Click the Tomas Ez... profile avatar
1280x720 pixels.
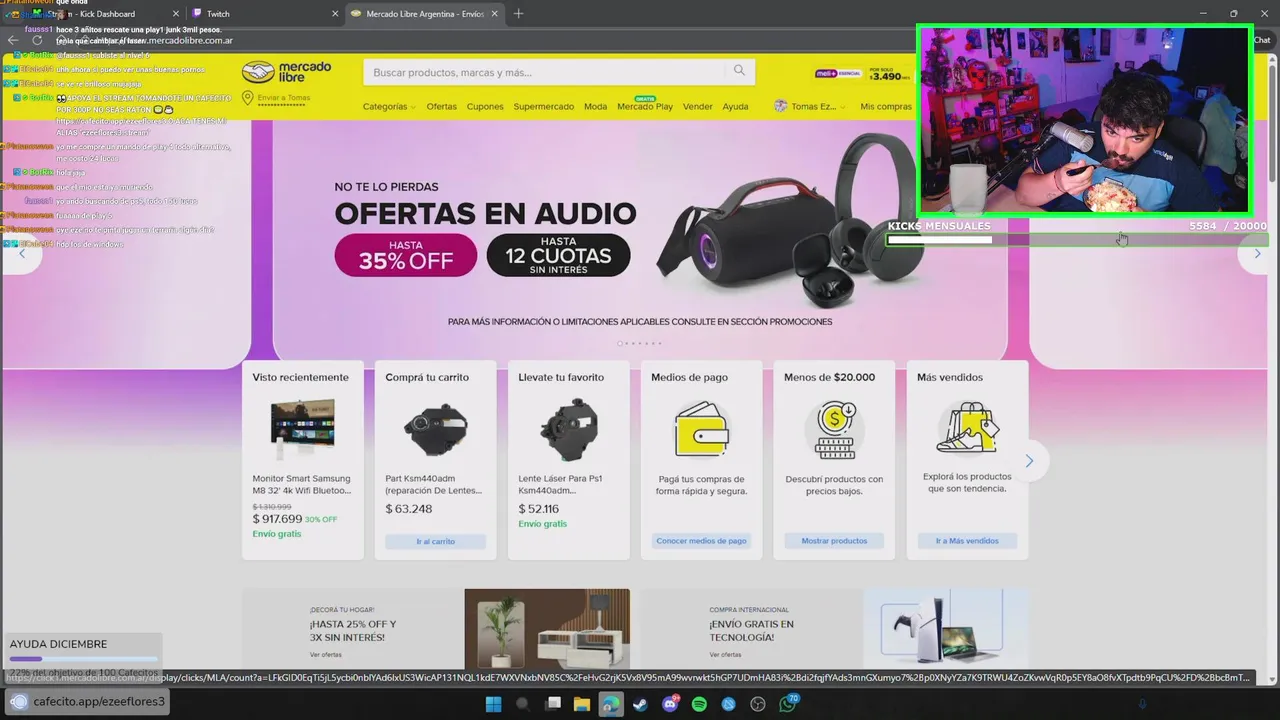pos(780,106)
